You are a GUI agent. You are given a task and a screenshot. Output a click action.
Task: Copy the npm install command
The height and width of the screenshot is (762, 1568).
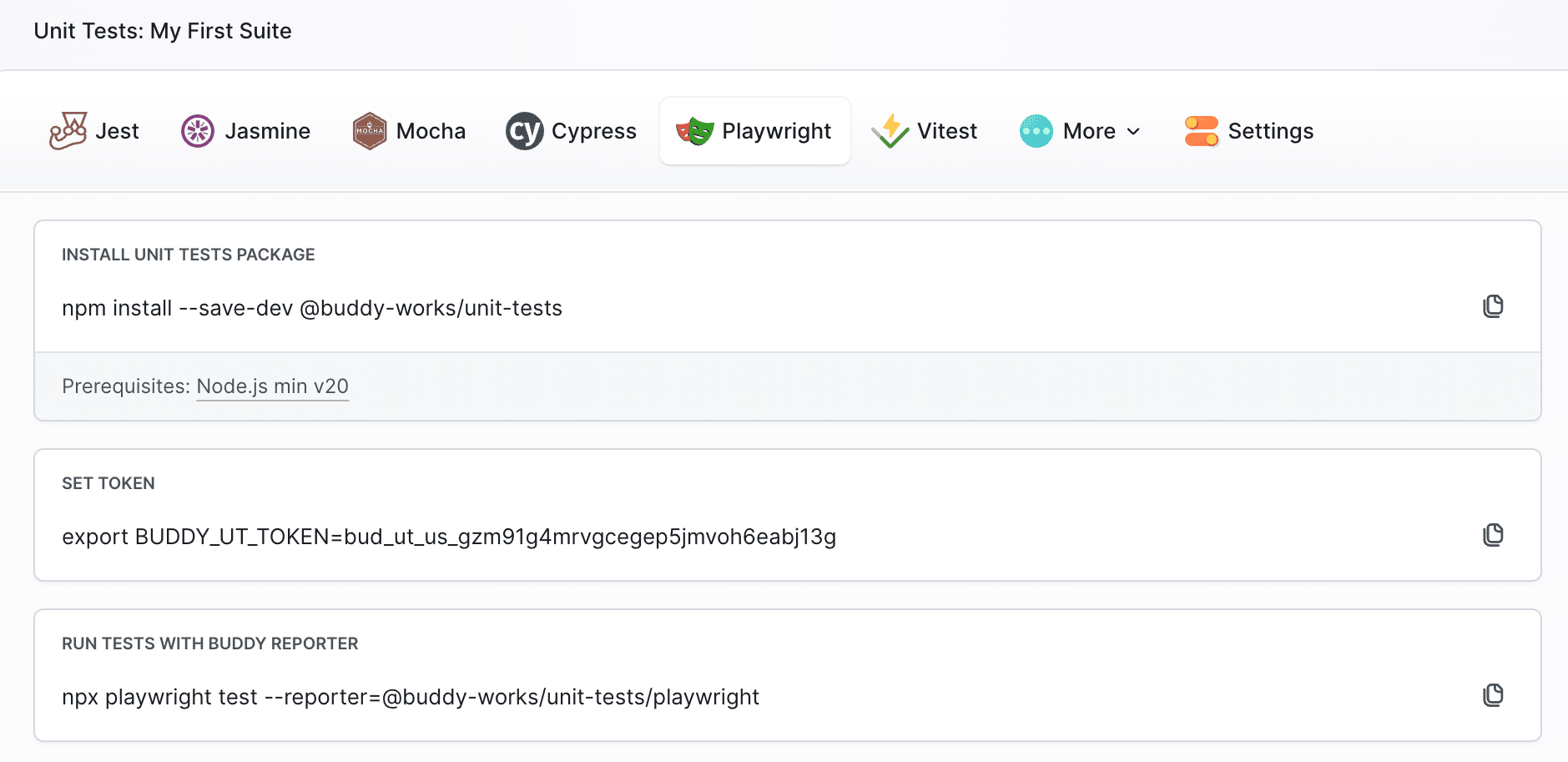point(1493,306)
